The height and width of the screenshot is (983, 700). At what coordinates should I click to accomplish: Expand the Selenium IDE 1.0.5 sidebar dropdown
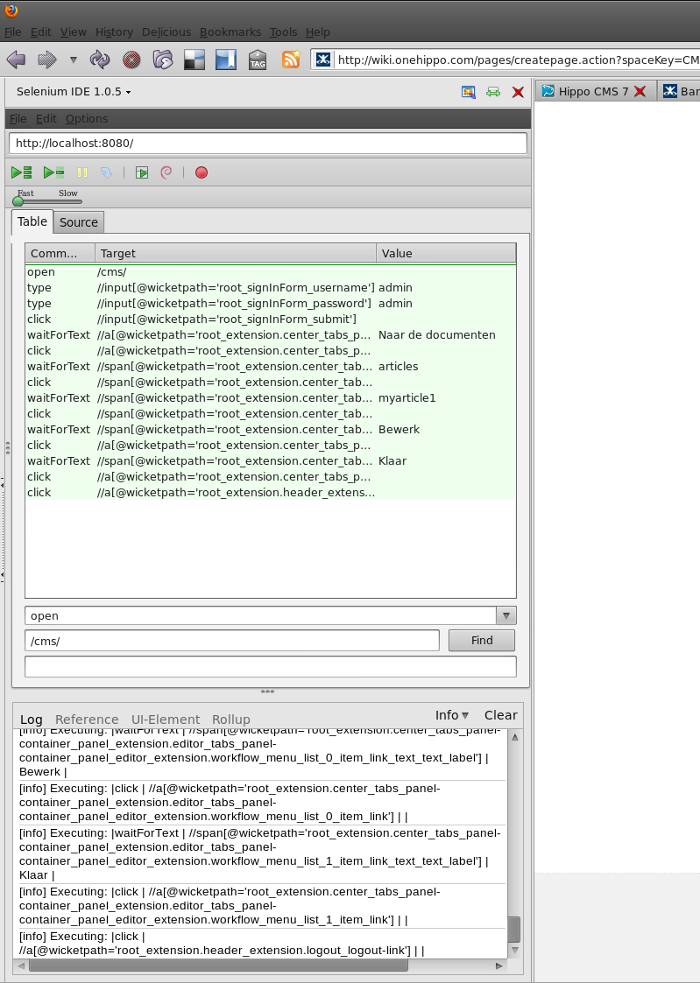click(74, 92)
